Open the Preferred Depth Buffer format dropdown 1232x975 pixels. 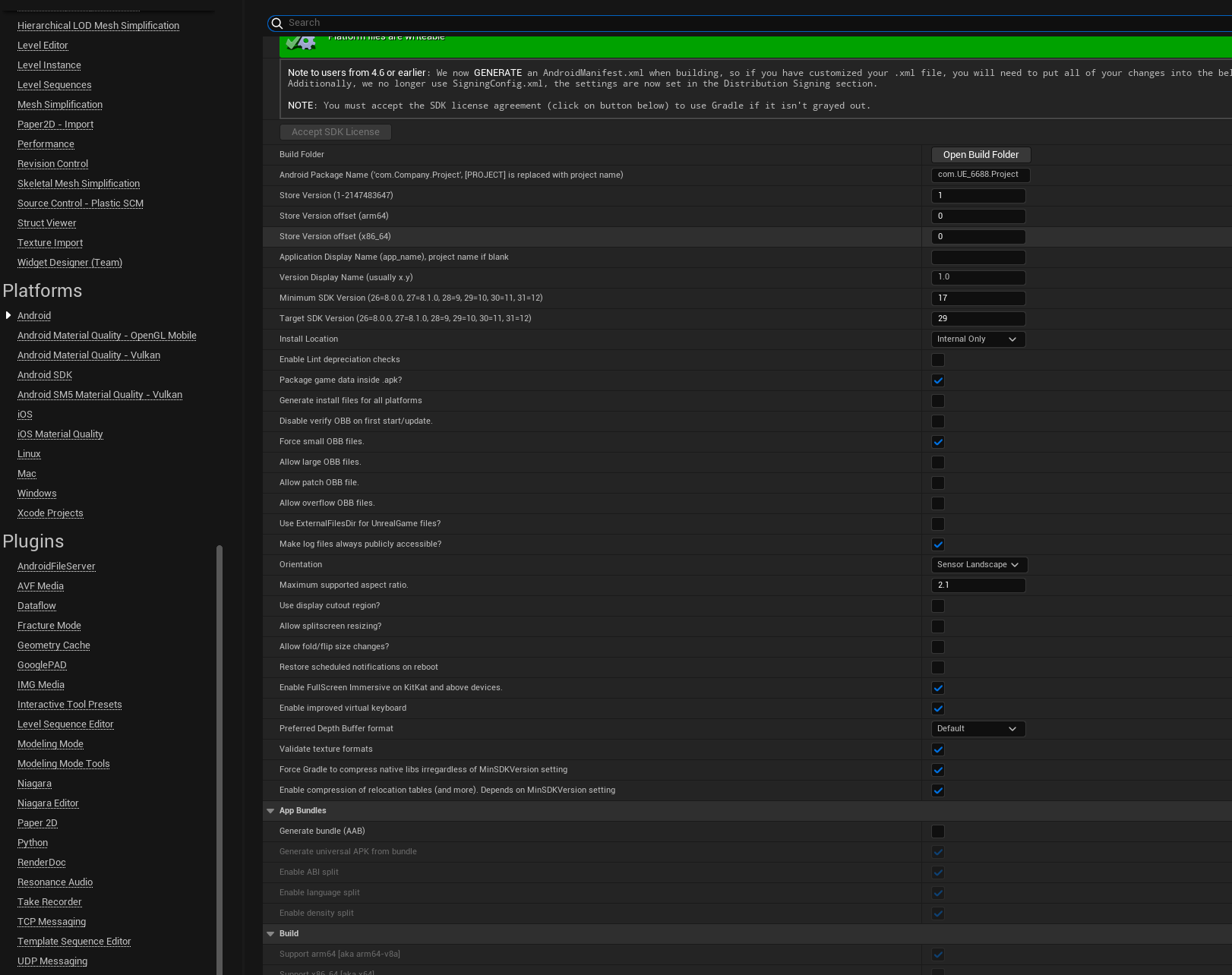click(x=978, y=728)
